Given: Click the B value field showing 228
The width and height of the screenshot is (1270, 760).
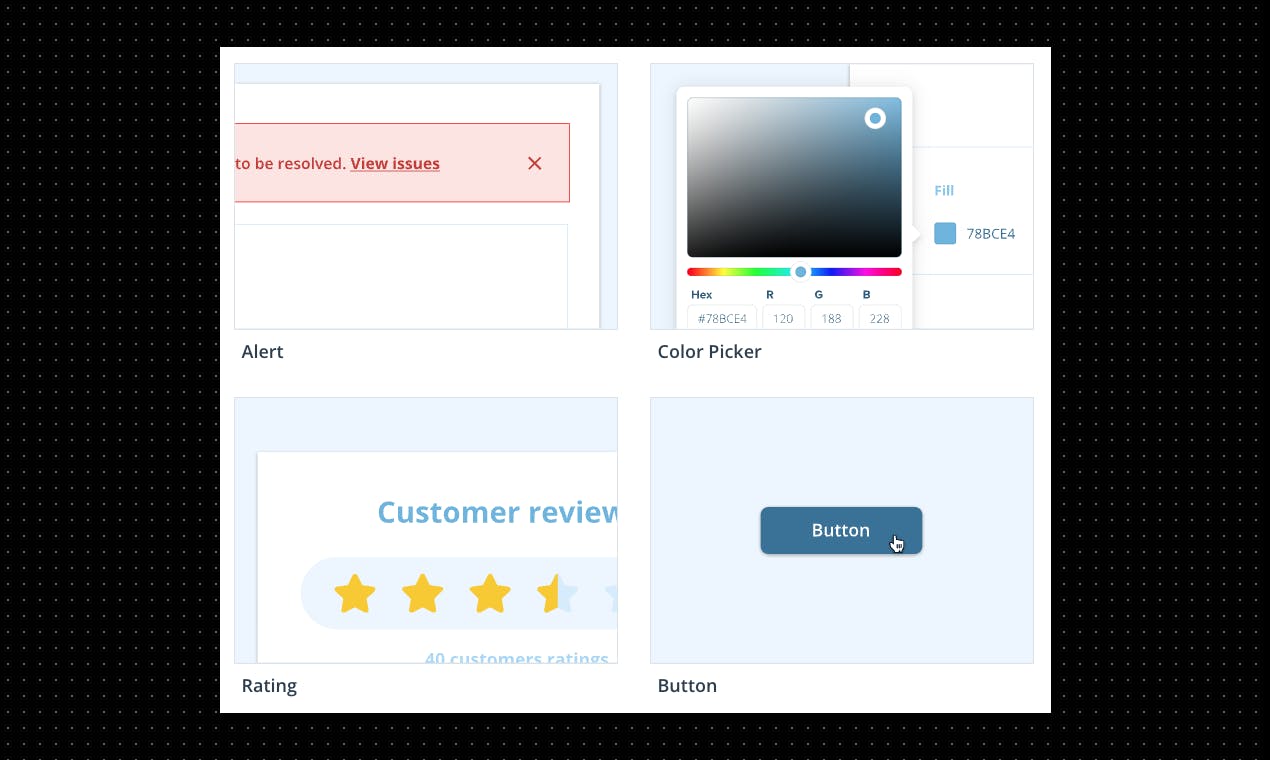Looking at the screenshot, I should (880, 317).
